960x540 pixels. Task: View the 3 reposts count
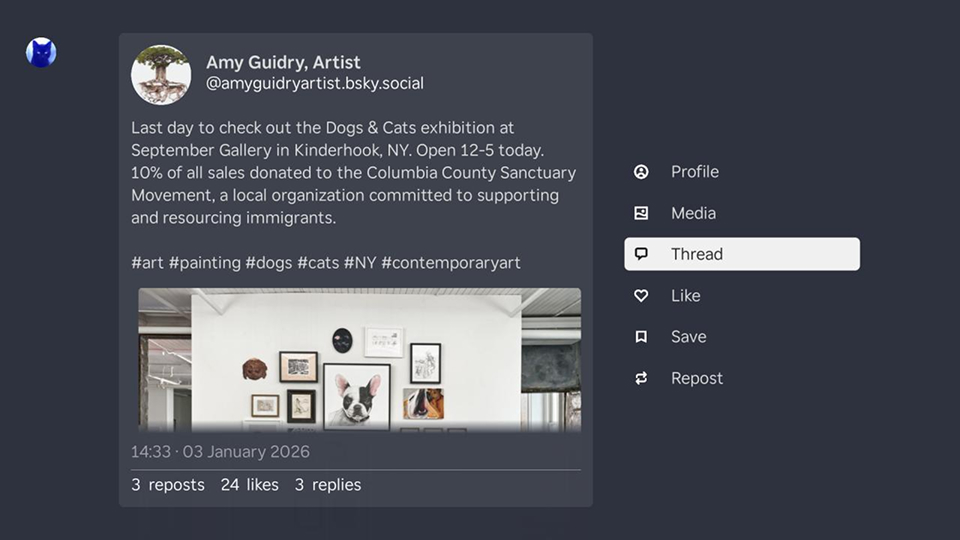168,485
